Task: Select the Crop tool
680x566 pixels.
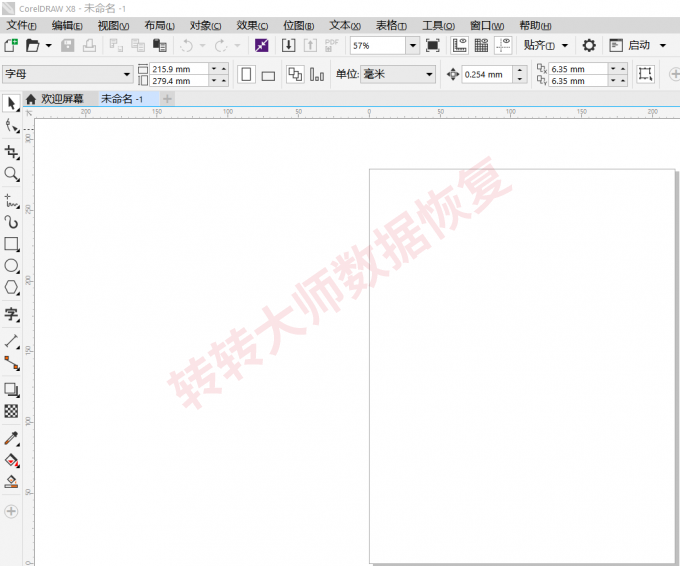Action: tap(11, 152)
